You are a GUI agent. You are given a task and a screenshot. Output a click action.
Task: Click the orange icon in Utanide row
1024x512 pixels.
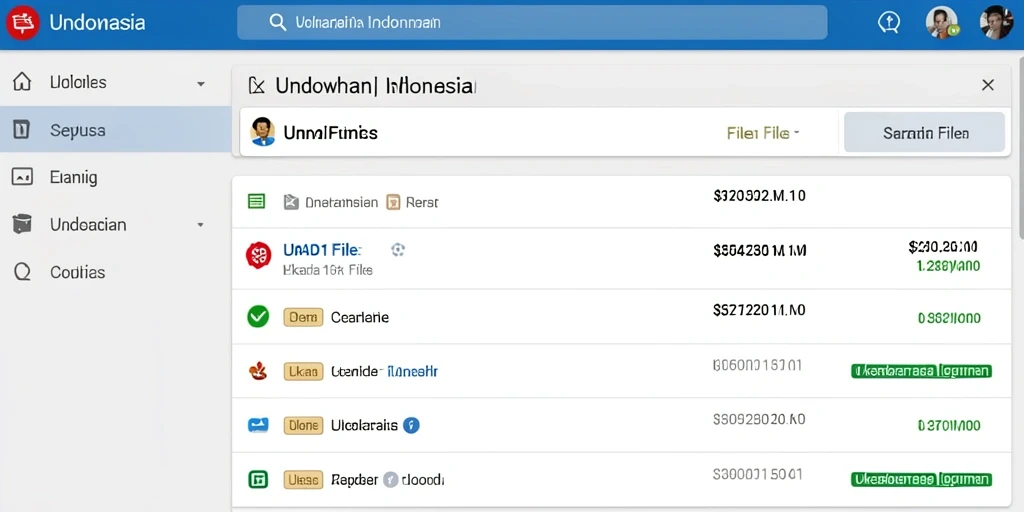[x=258, y=372]
